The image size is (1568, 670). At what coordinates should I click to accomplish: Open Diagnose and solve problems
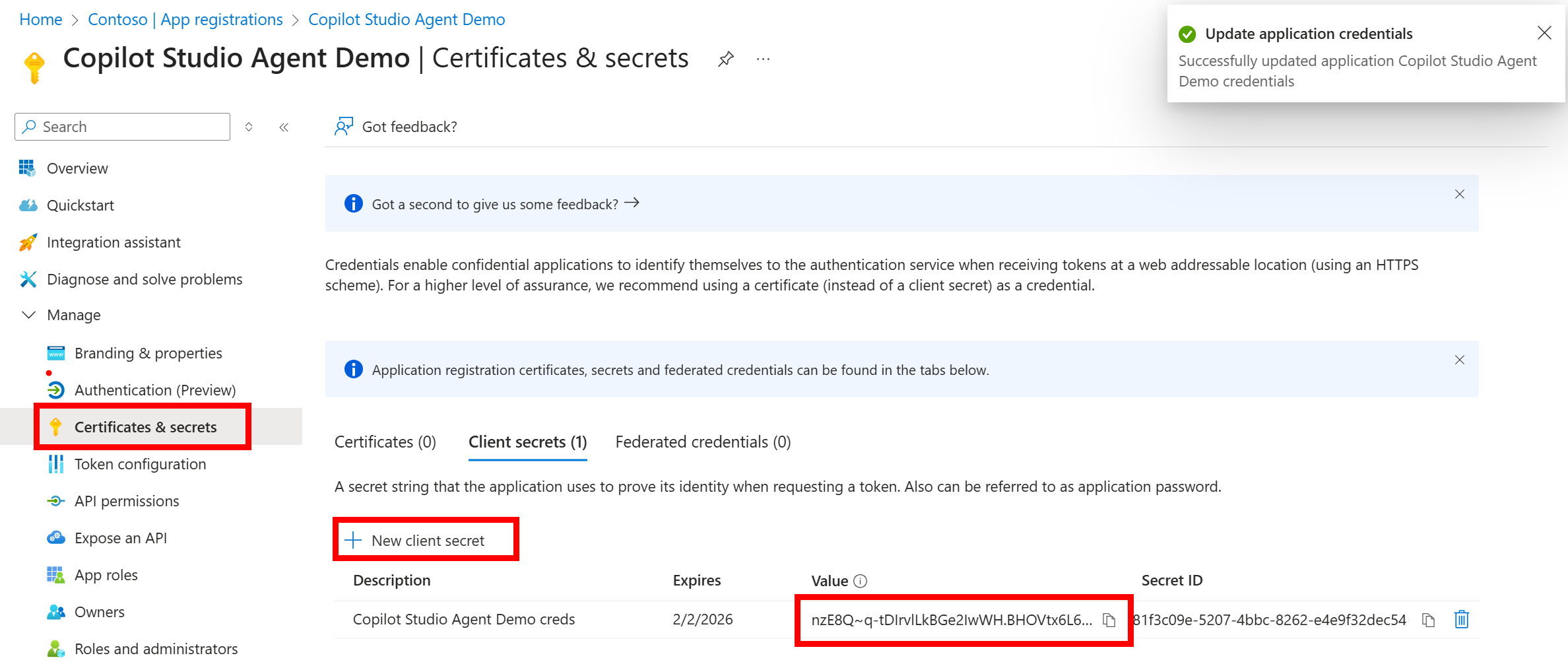[144, 279]
